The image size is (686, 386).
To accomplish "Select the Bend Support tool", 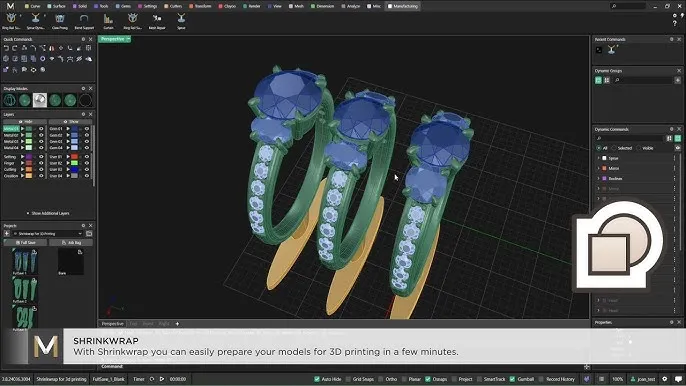I will [x=84, y=21].
